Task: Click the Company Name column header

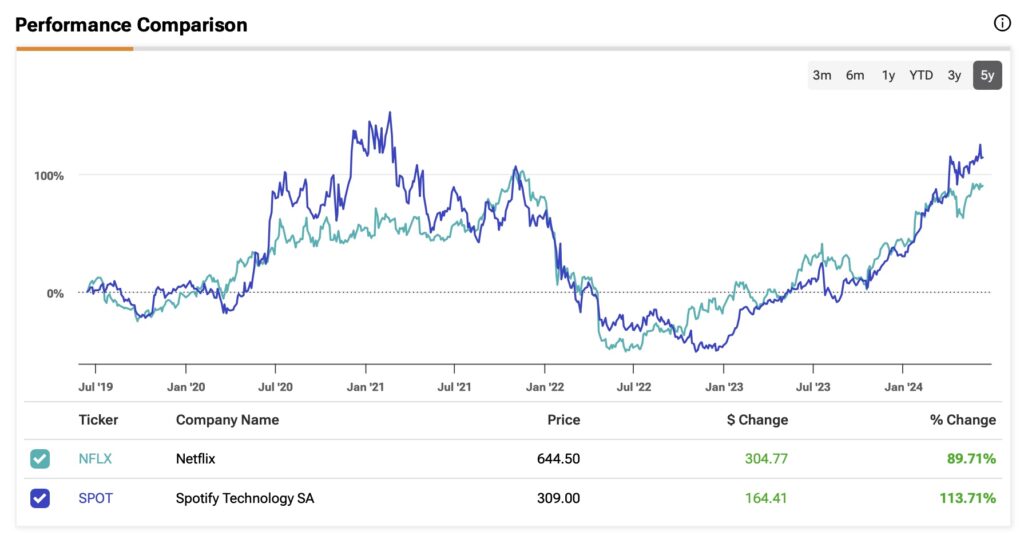Action: [x=227, y=420]
